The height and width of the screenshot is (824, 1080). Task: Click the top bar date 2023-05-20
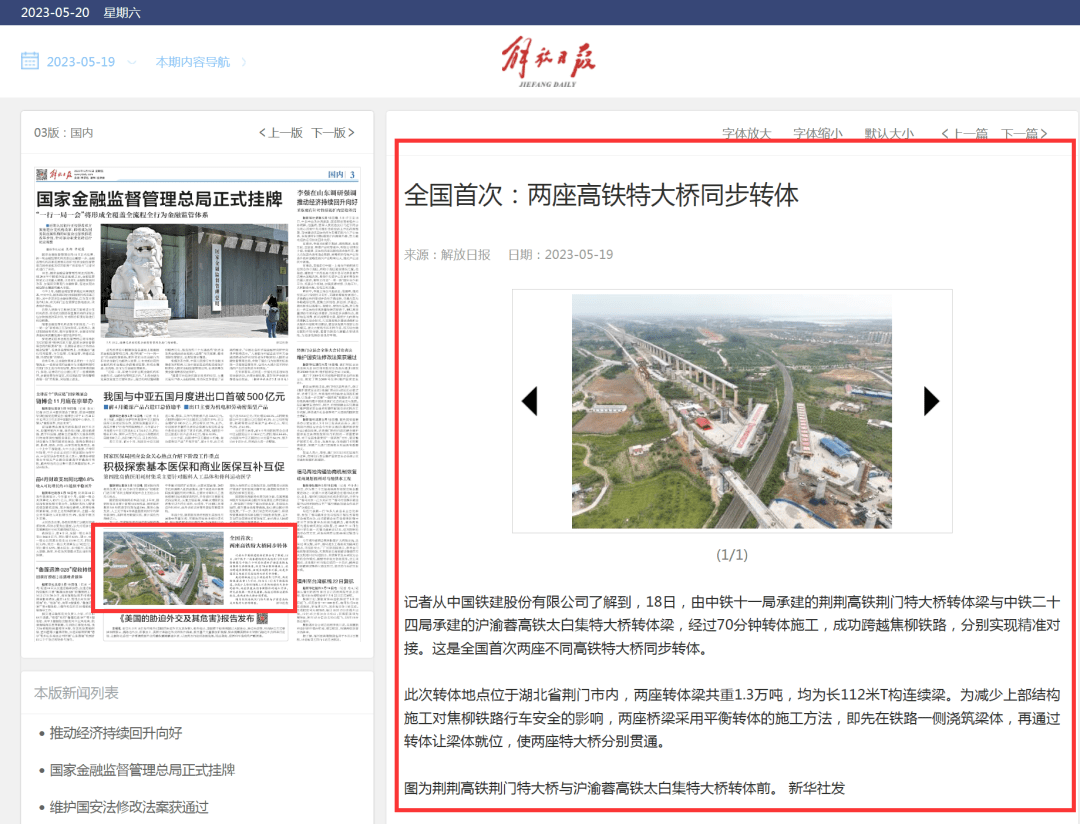coord(55,12)
